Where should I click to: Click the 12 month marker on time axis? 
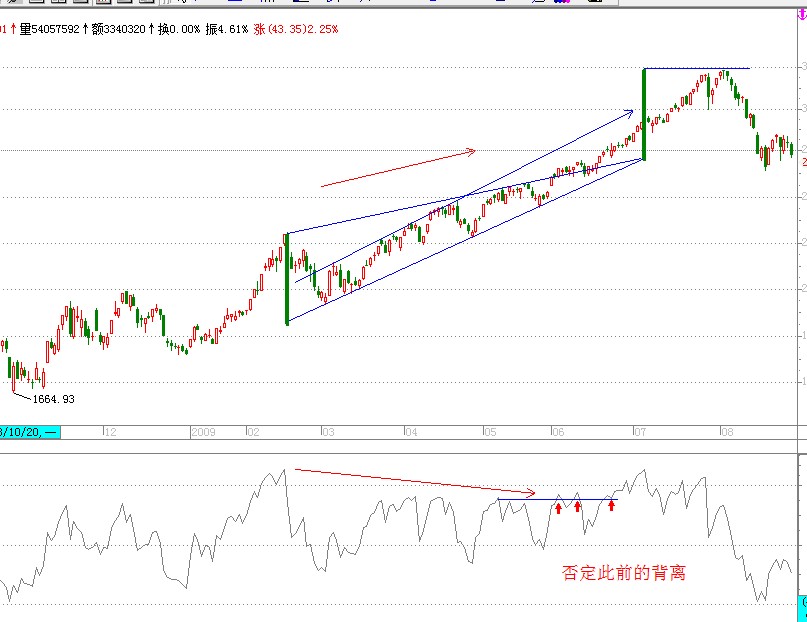110,432
